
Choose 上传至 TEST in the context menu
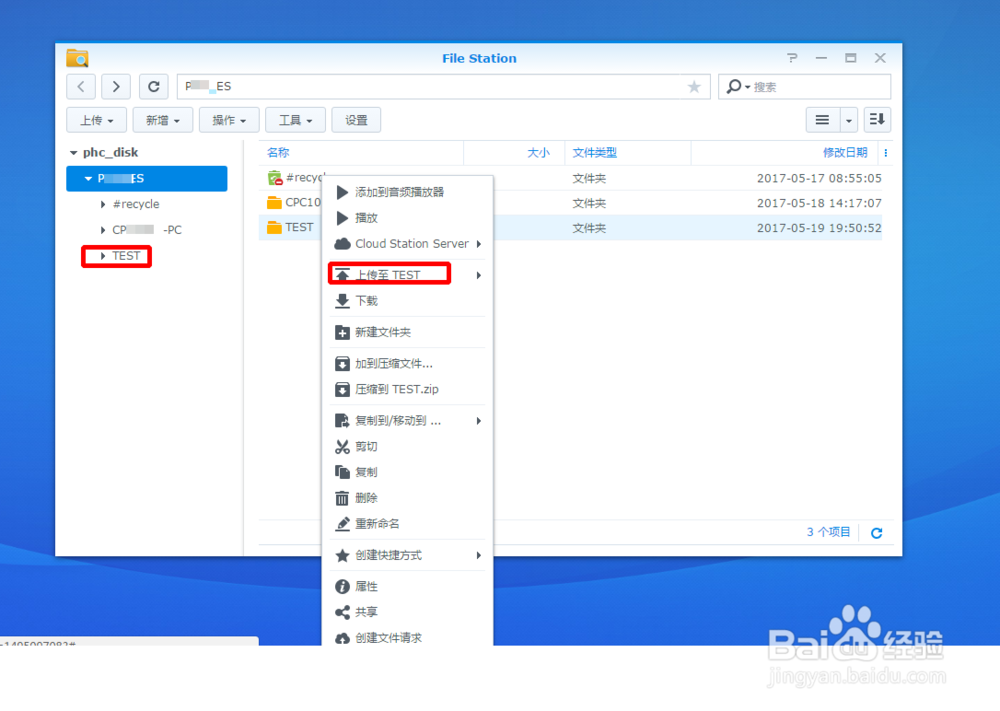[407, 275]
